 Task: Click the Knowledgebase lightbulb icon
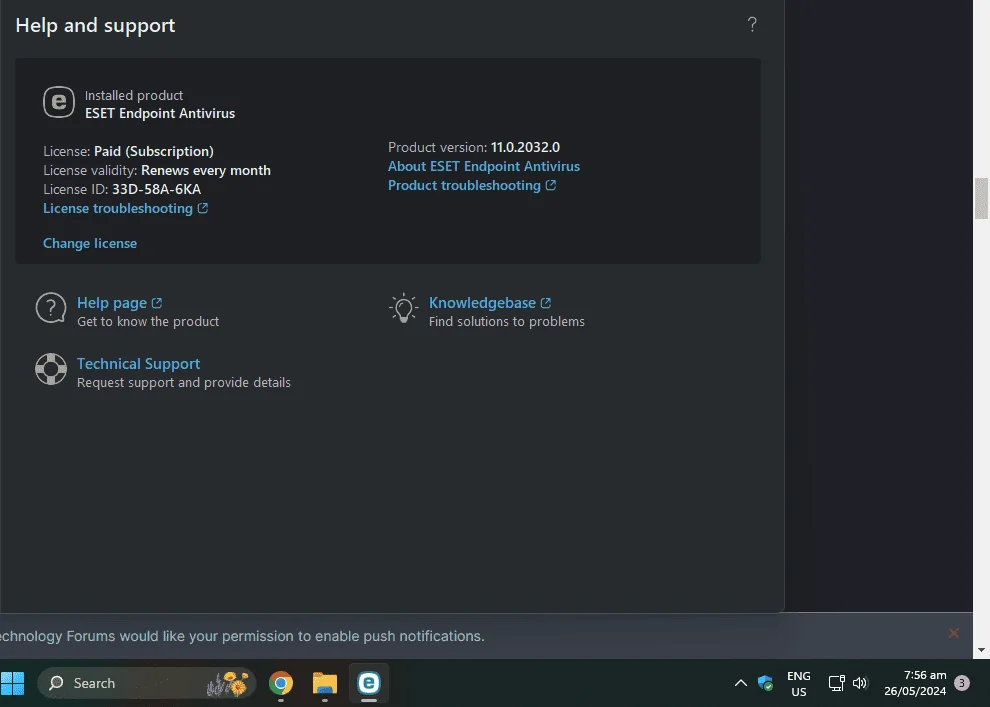(403, 308)
